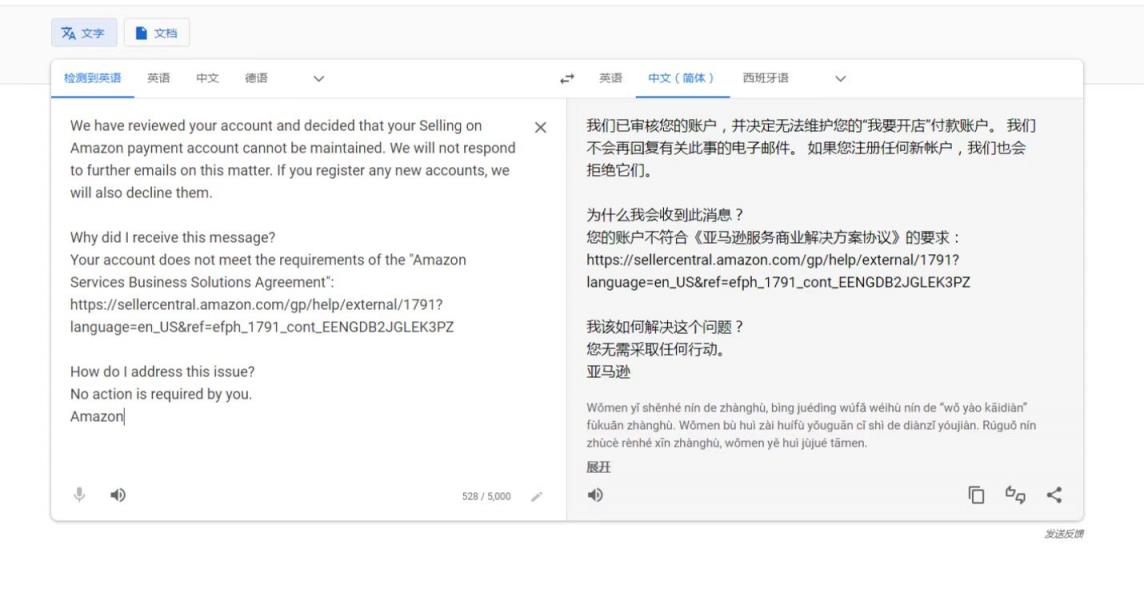Select 德语 as the source language

[258, 77]
